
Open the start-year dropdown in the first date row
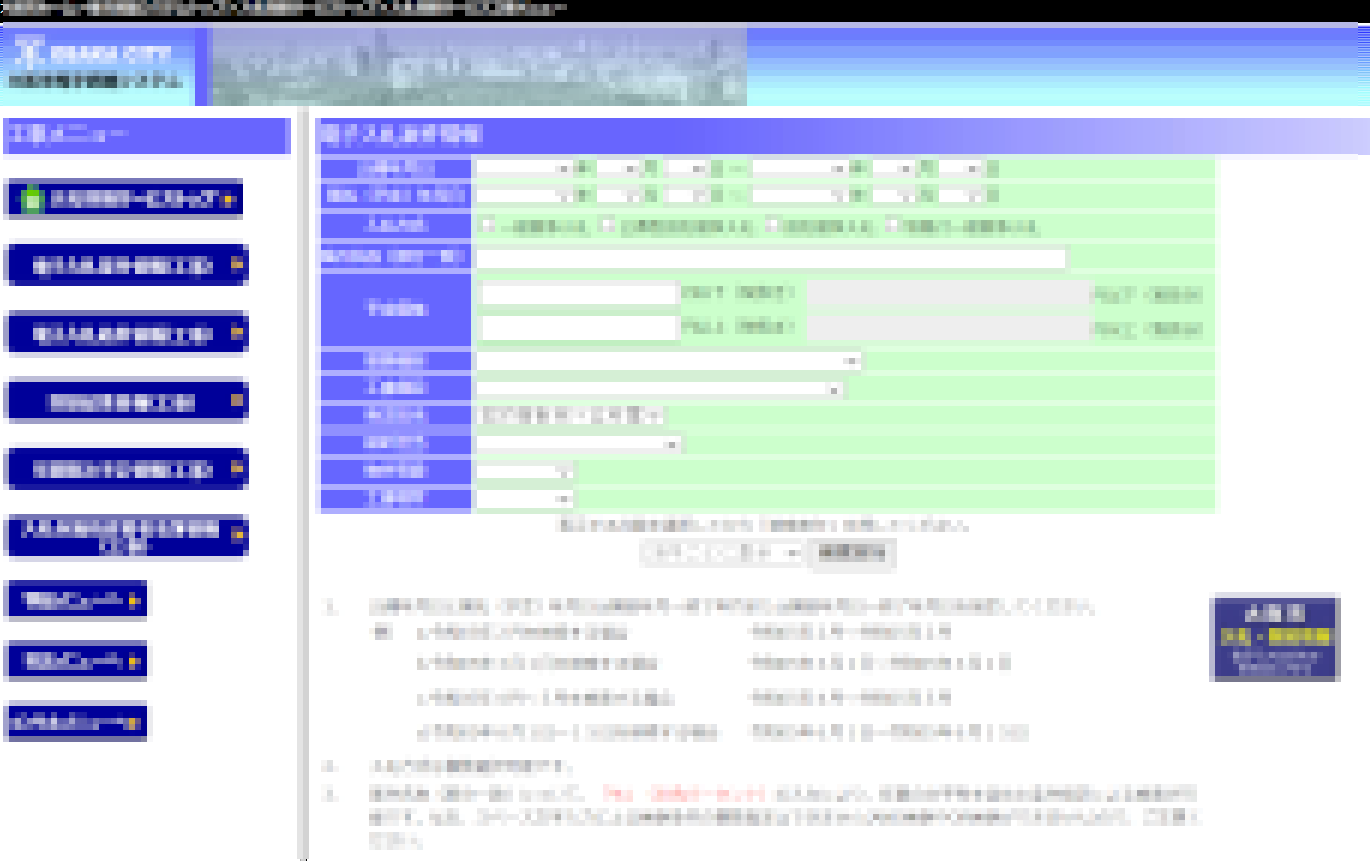(524, 168)
